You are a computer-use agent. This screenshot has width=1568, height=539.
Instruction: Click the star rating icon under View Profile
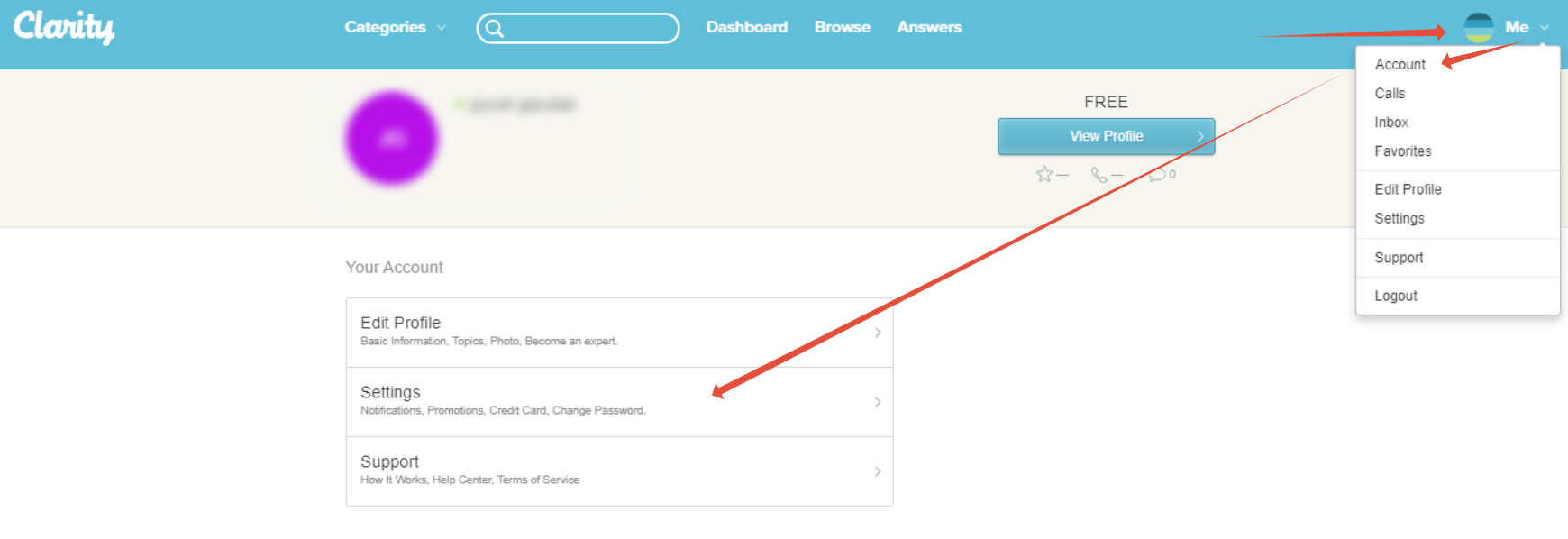pos(1044,174)
